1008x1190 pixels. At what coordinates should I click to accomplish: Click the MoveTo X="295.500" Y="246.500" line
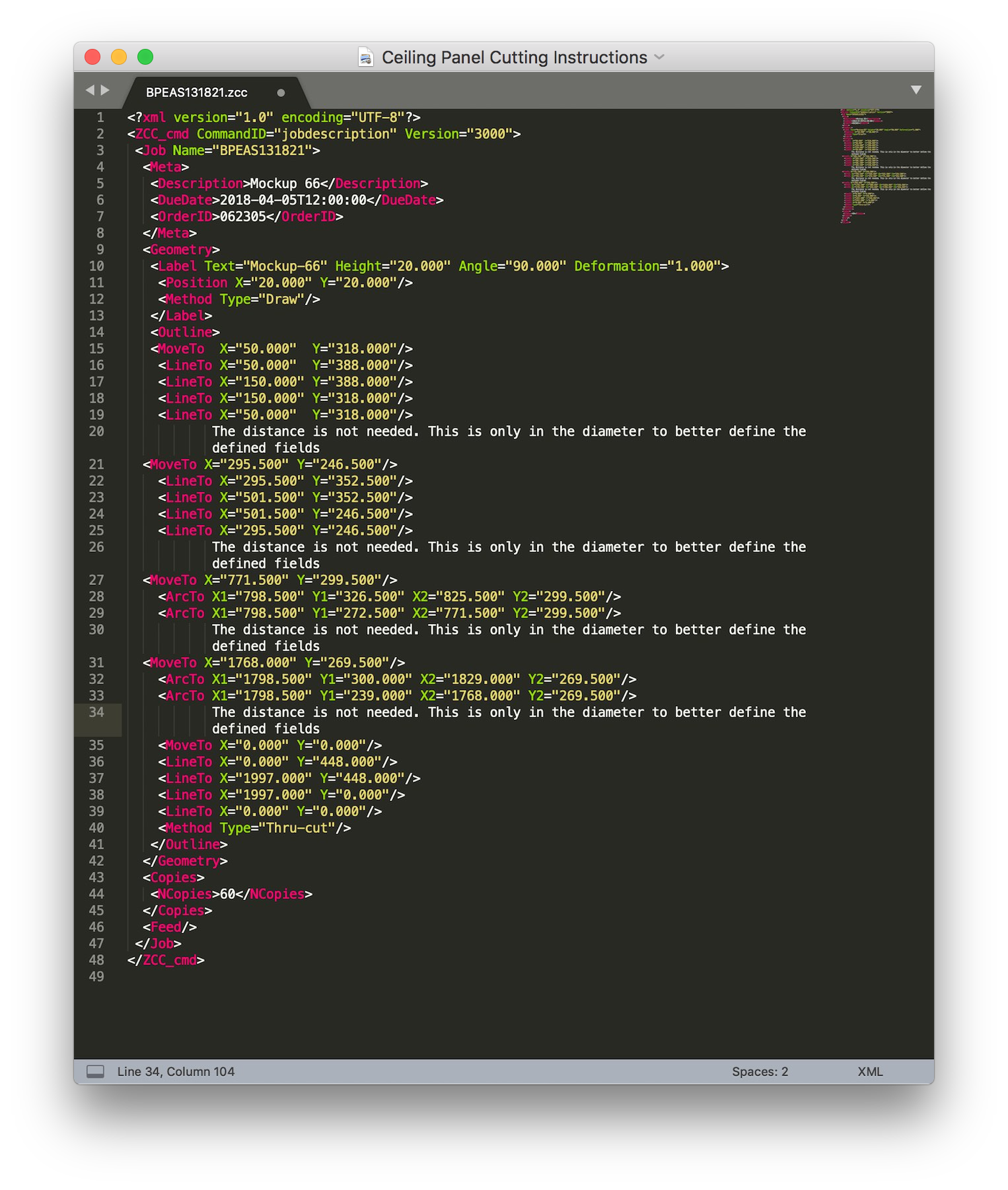(x=270, y=464)
